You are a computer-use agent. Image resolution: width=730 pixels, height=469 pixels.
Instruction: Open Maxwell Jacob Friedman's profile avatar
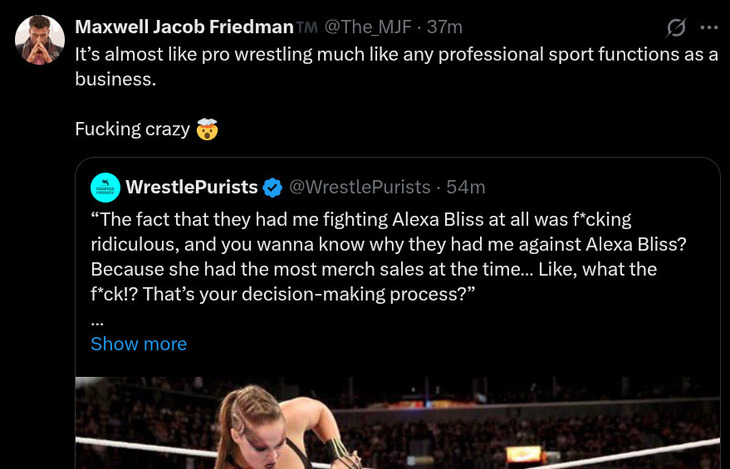coord(40,40)
